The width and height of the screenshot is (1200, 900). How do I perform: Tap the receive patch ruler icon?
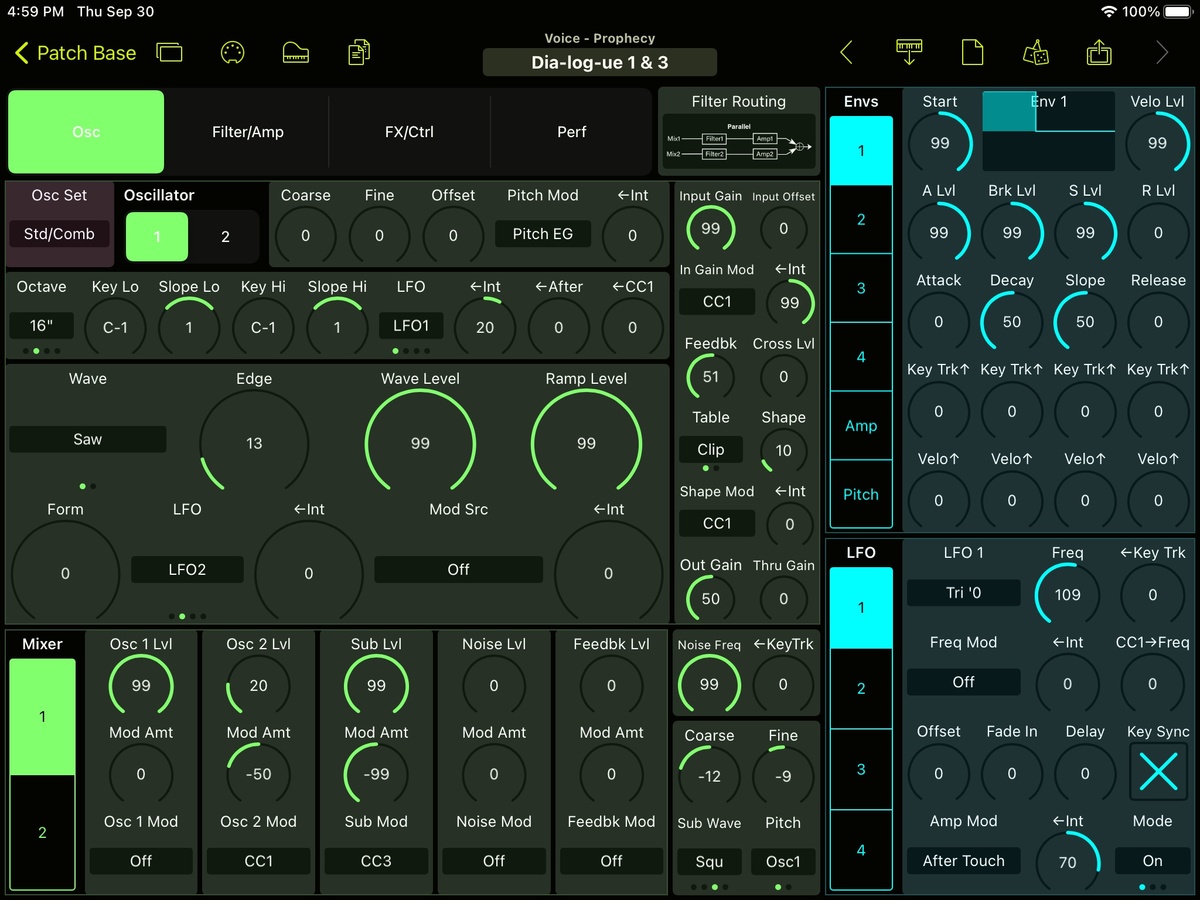tap(908, 52)
